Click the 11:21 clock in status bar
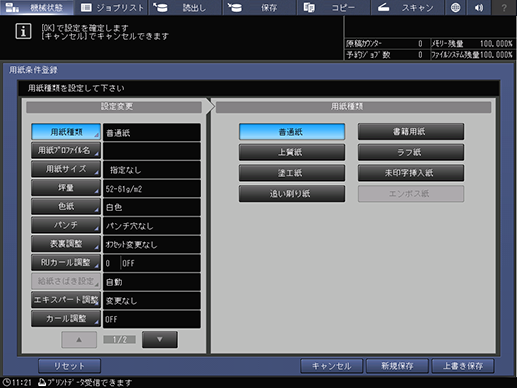This screenshot has height=388, width=517. click(17, 382)
